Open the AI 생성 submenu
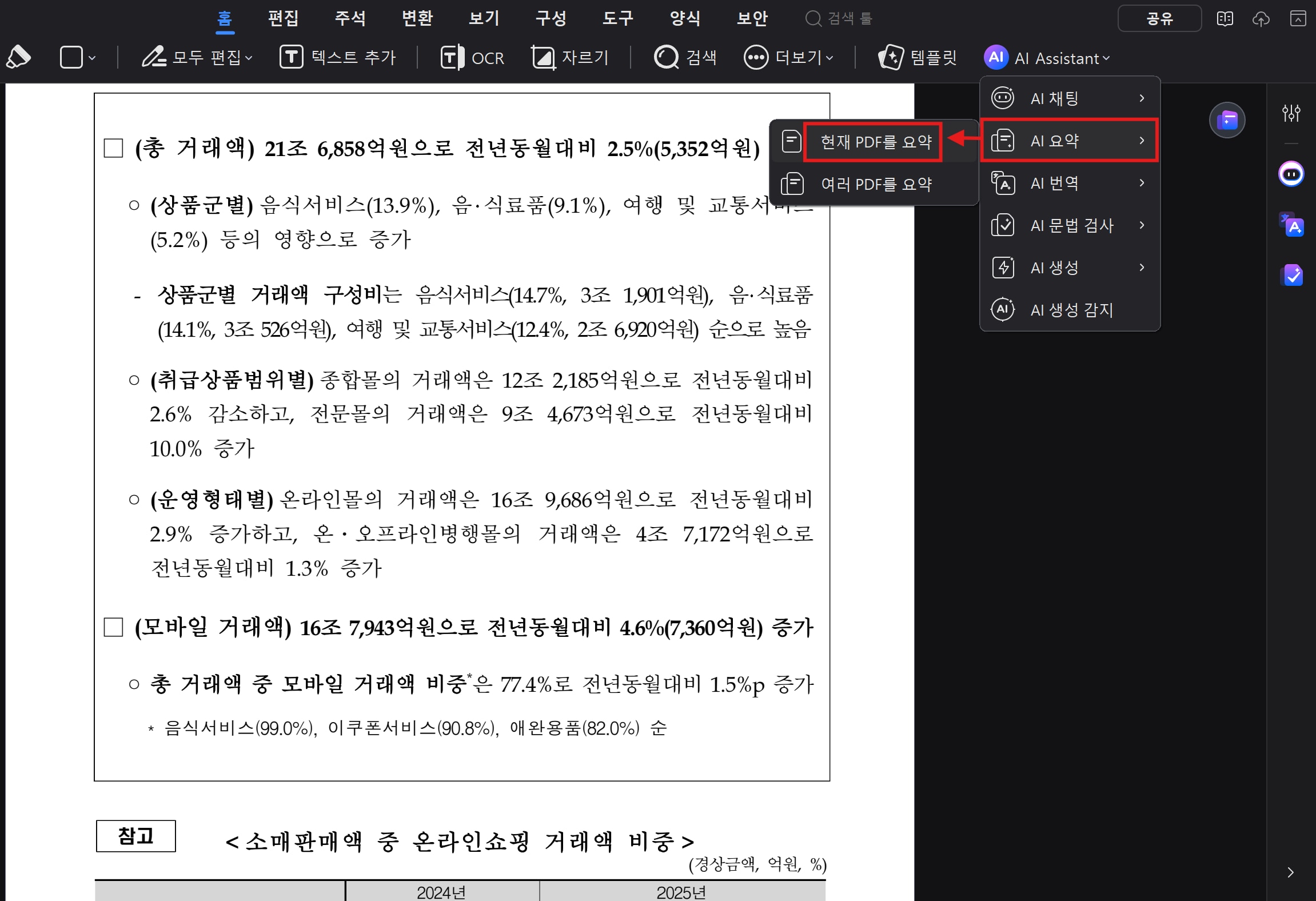This screenshot has width=1316, height=901. click(x=1070, y=268)
